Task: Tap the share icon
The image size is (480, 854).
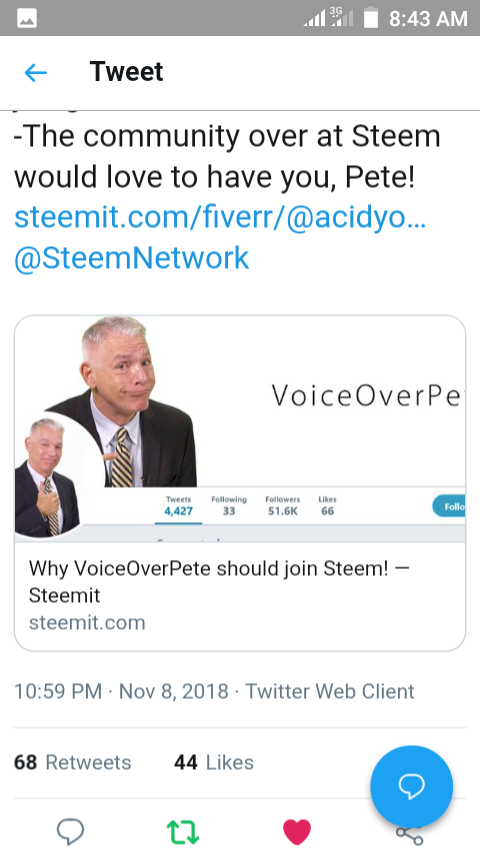Action: [x=409, y=834]
